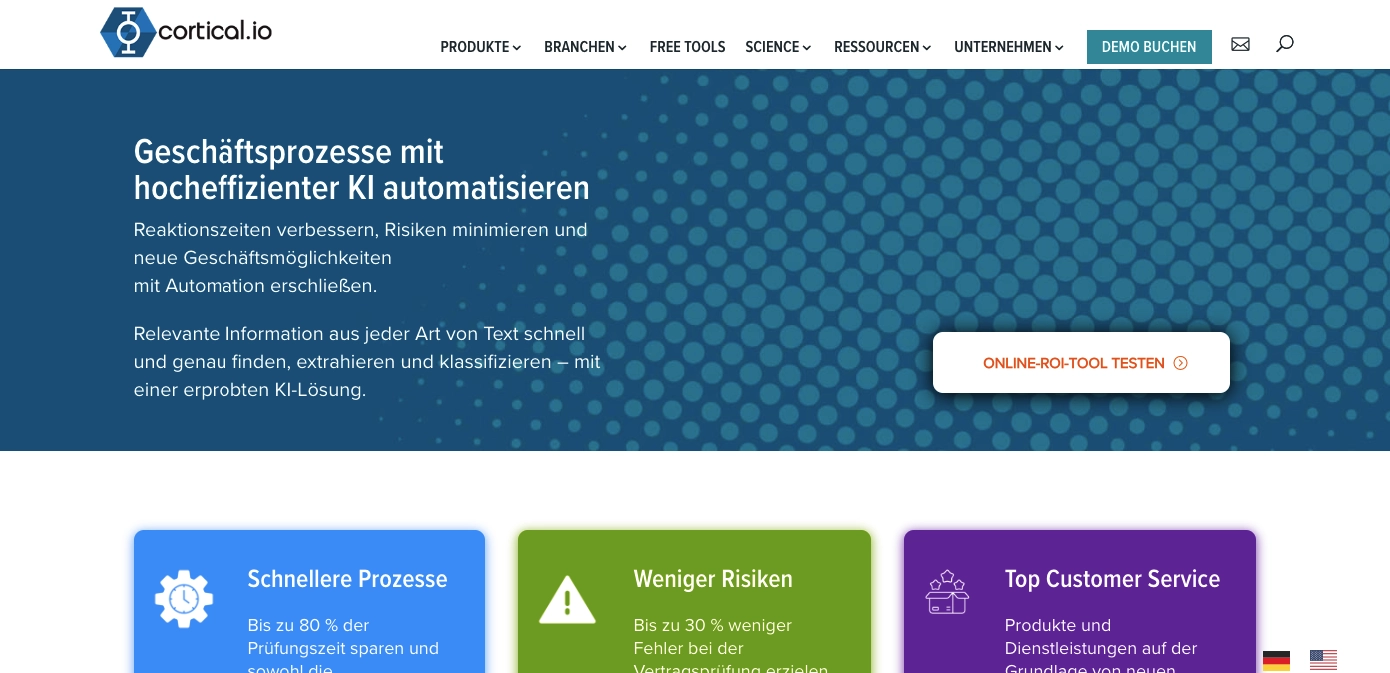
Task: Click the Weniger Risiken card heading
Action: pyautogui.click(x=713, y=579)
